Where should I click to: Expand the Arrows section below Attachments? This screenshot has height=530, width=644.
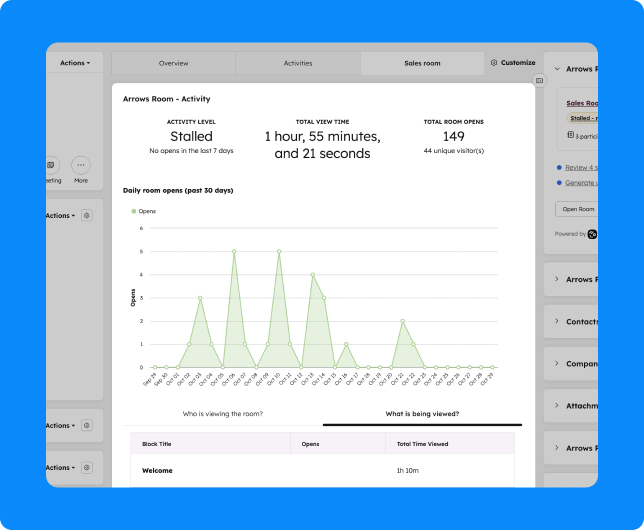(x=557, y=448)
